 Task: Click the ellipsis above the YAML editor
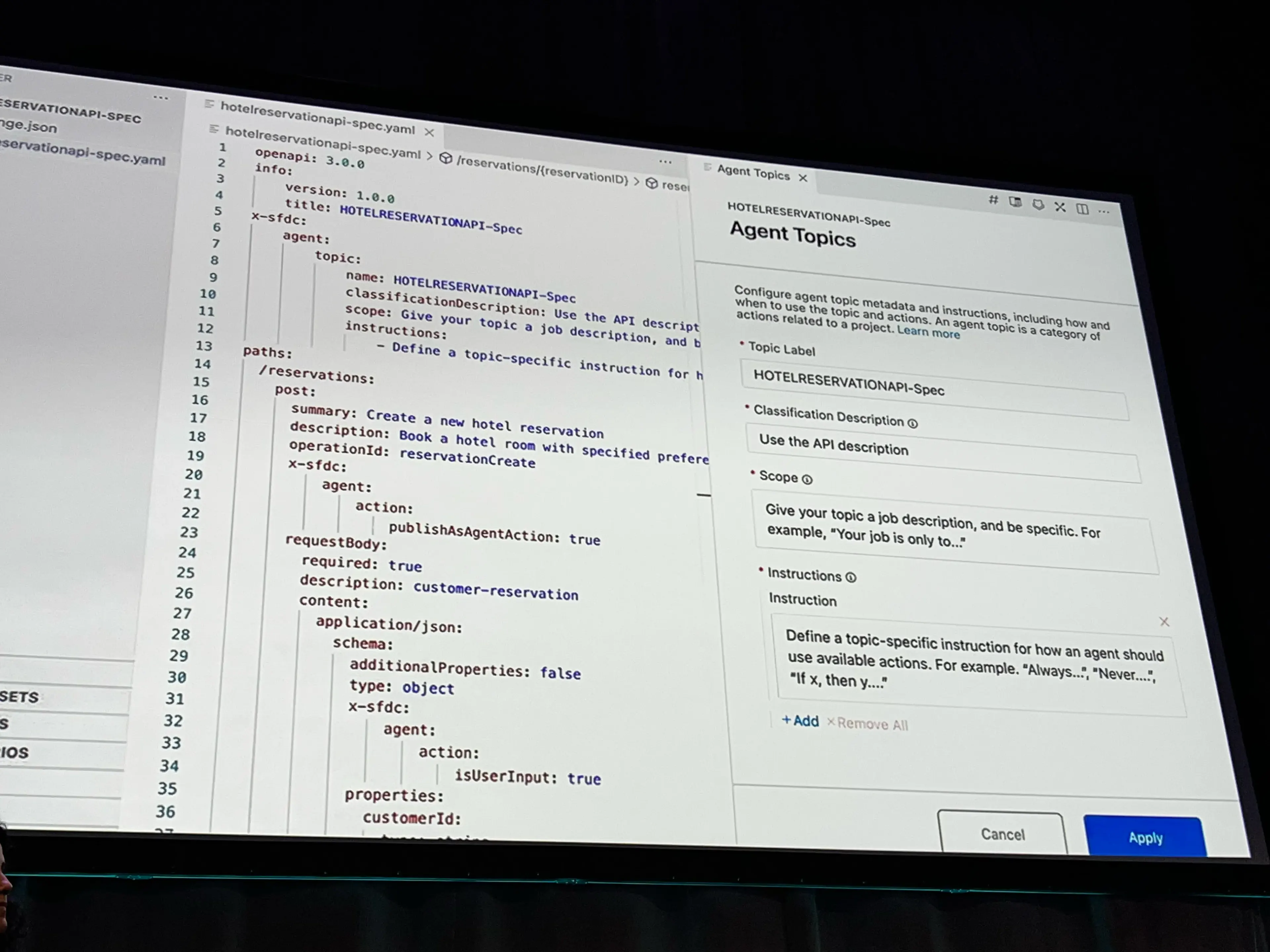(665, 161)
